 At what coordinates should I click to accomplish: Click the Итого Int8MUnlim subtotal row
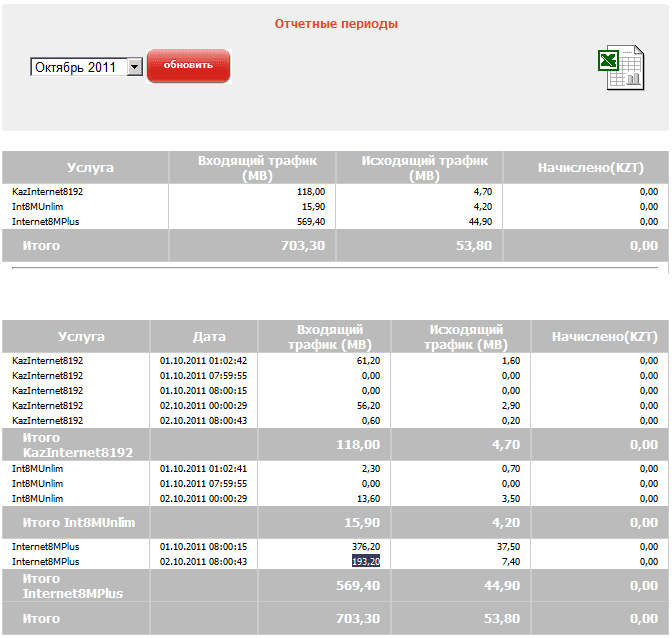pyautogui.click(x=335, y=523)
